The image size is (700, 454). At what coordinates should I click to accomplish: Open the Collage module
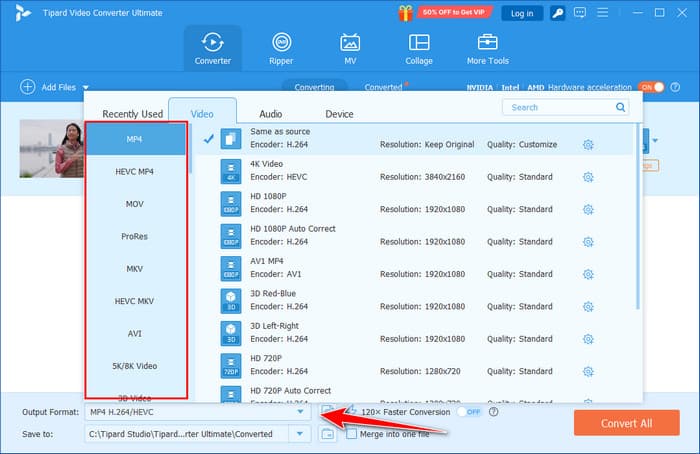[x=419, y=48]
